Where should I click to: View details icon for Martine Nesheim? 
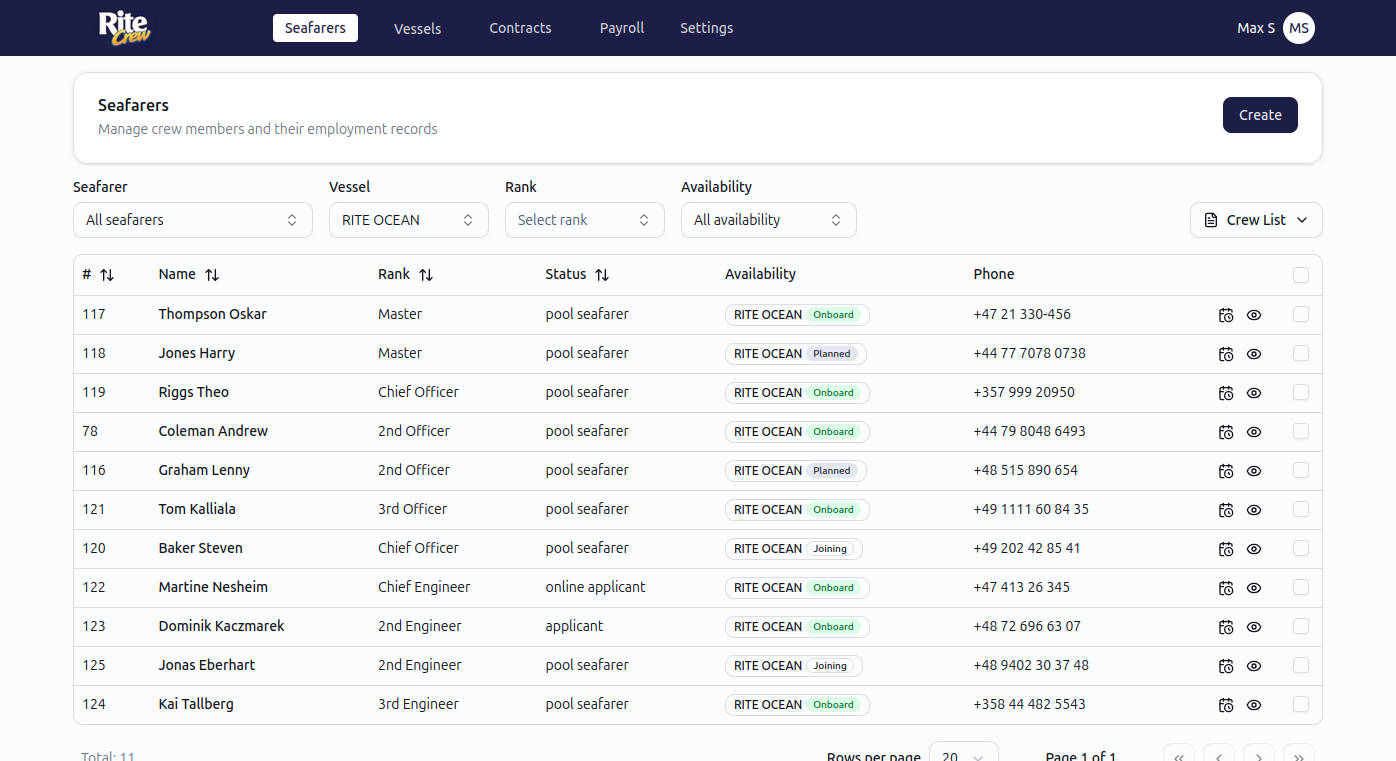click(1254, 588)
